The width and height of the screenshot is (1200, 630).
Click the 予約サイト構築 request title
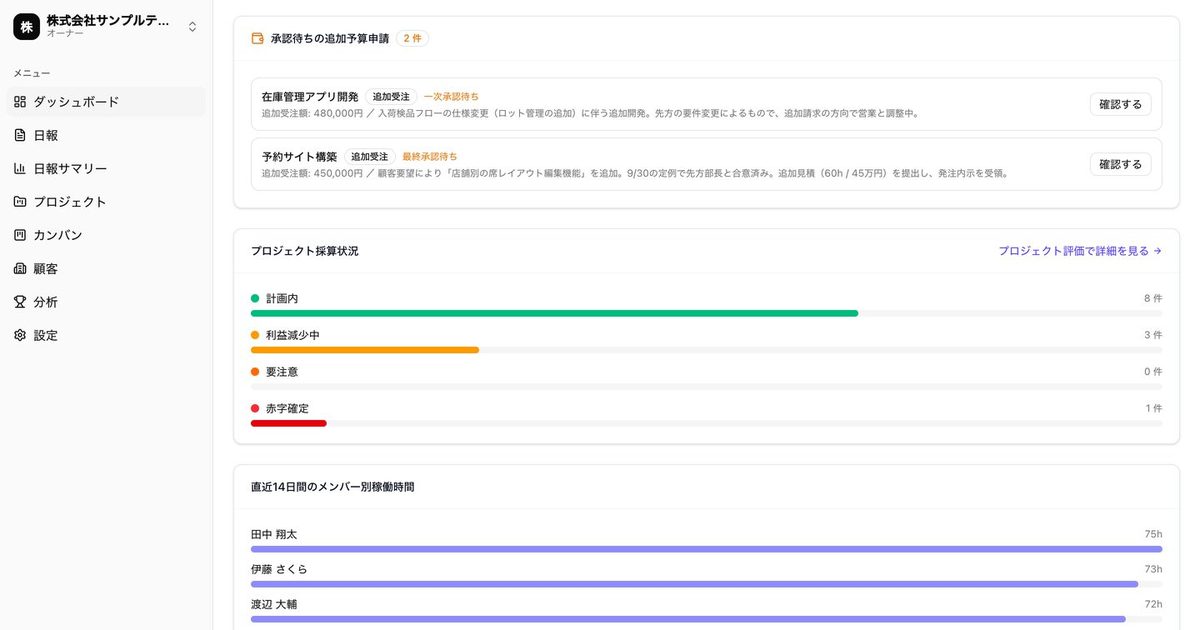[x=299, y=157]
